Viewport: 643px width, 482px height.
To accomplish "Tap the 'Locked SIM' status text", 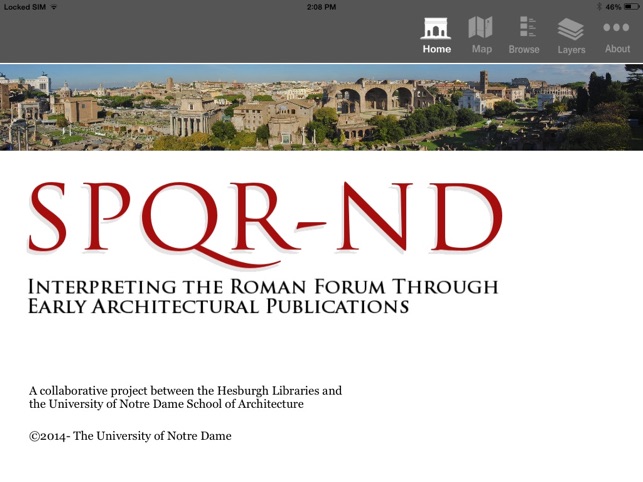I will tap(25, 7).
